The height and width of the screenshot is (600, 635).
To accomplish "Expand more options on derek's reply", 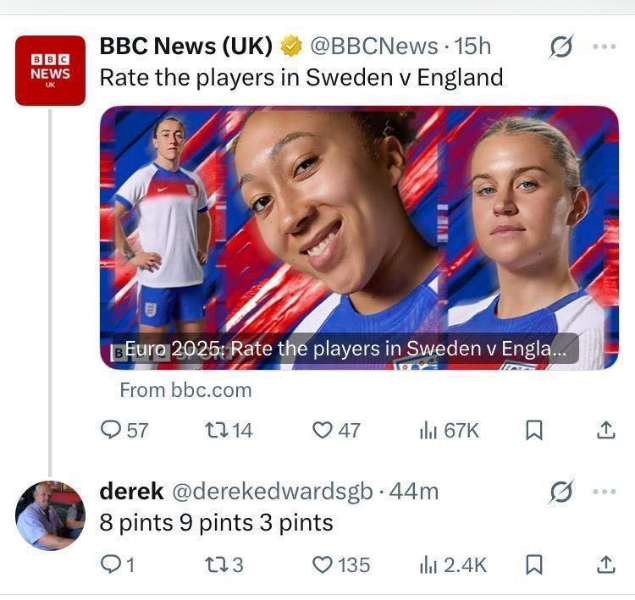I will click(x=604, y=491).
